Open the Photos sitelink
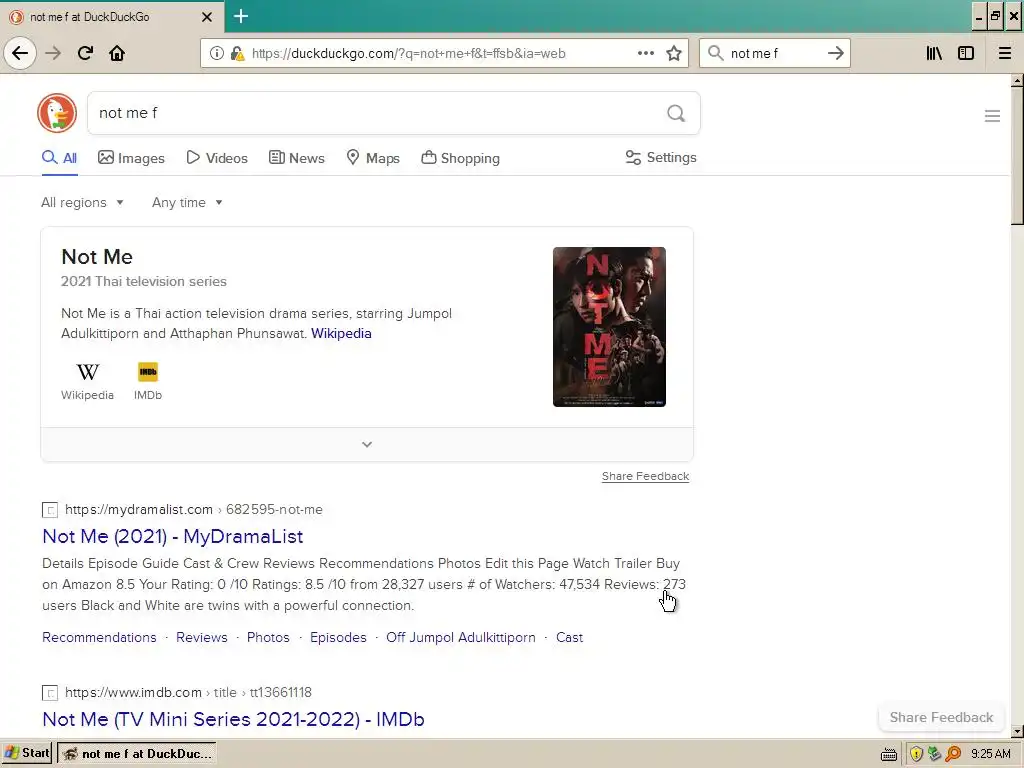The height and width of the screenshot is (768, 1024). coord(268,637)
